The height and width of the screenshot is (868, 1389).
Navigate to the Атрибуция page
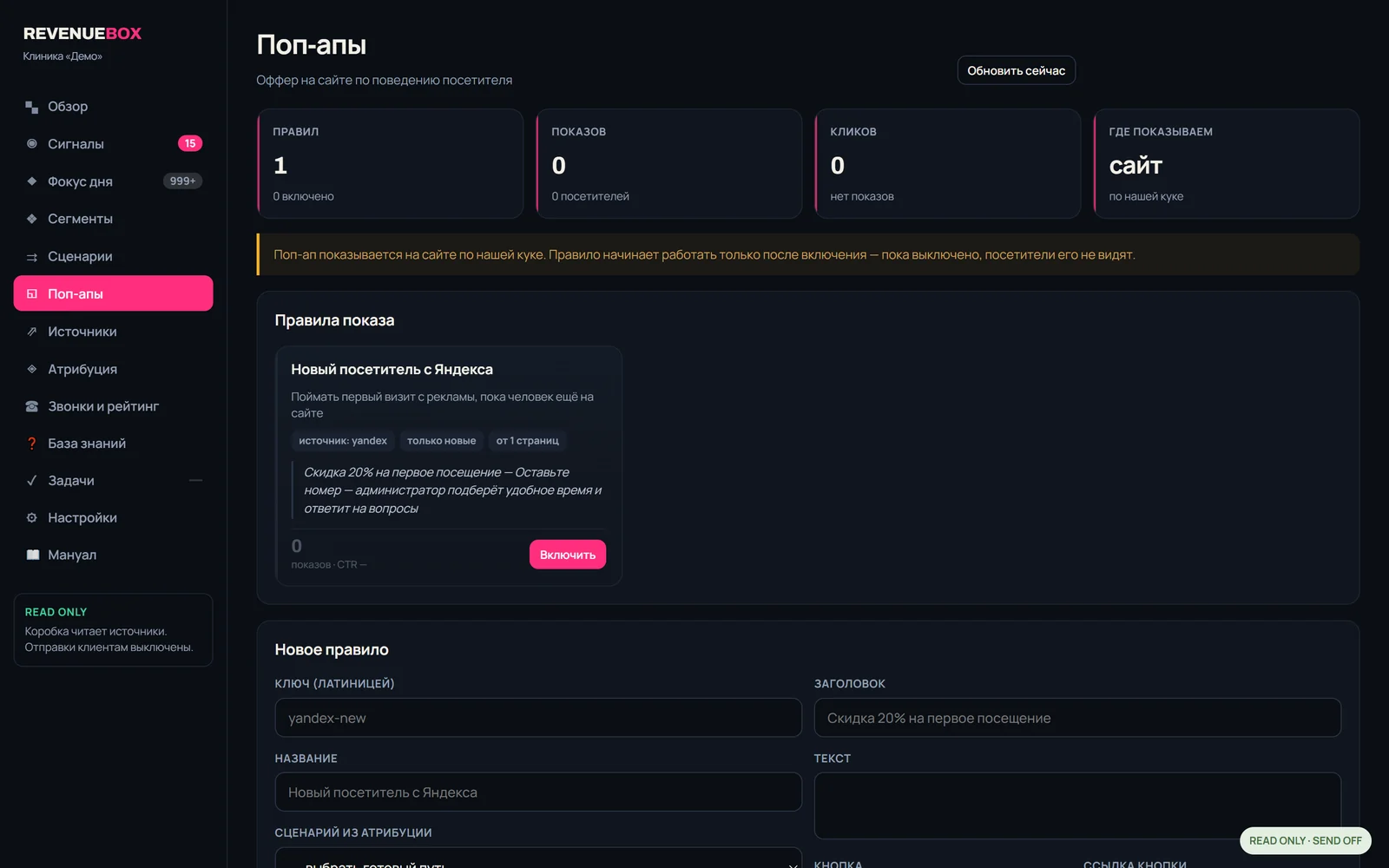coord(113,369)
